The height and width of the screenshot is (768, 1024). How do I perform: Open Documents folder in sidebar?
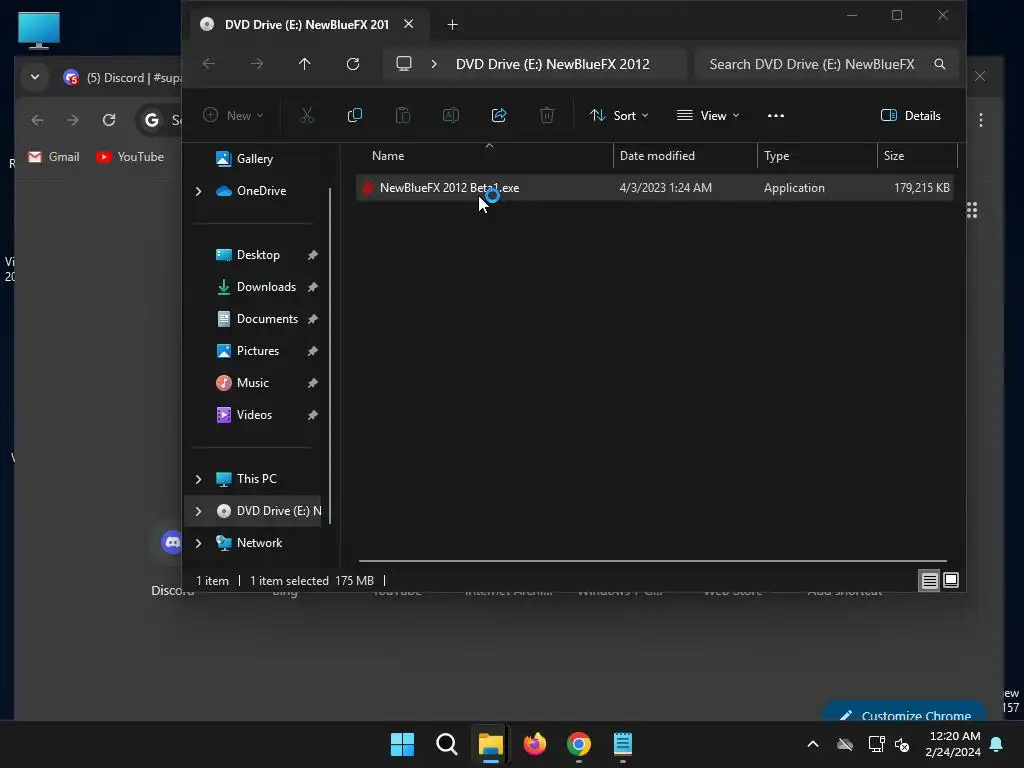point(267,319)
